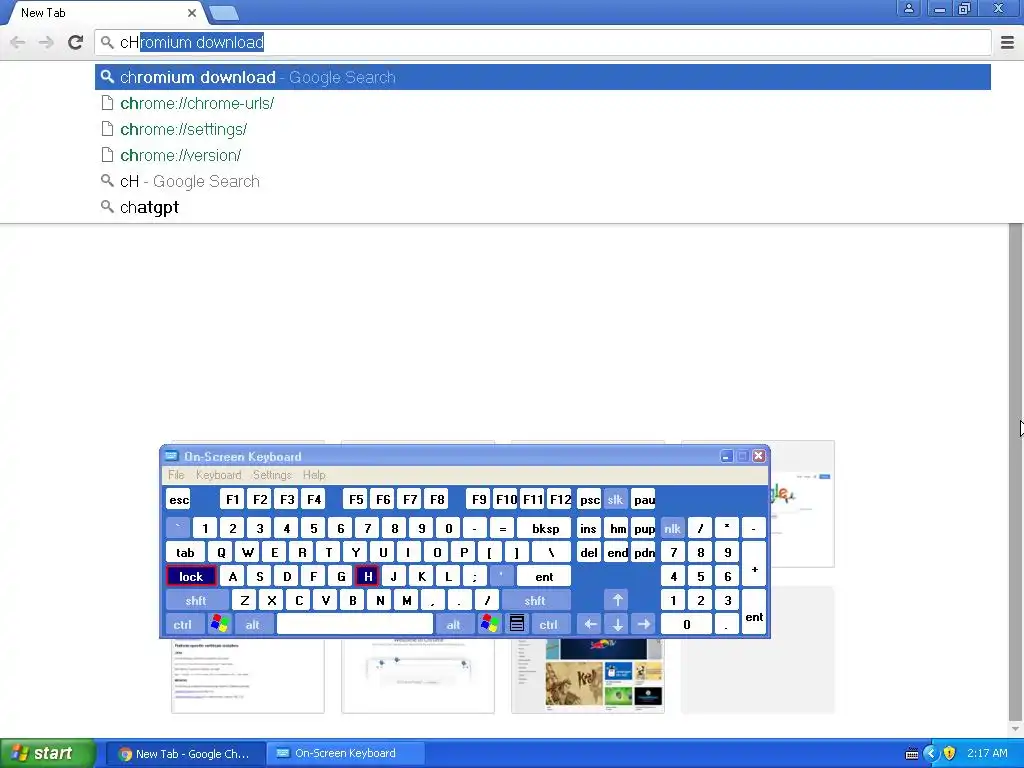1024x768 pixels.
Task: Switch to New Tab - Google Chrome taskbar item
Action: point(185,754)
